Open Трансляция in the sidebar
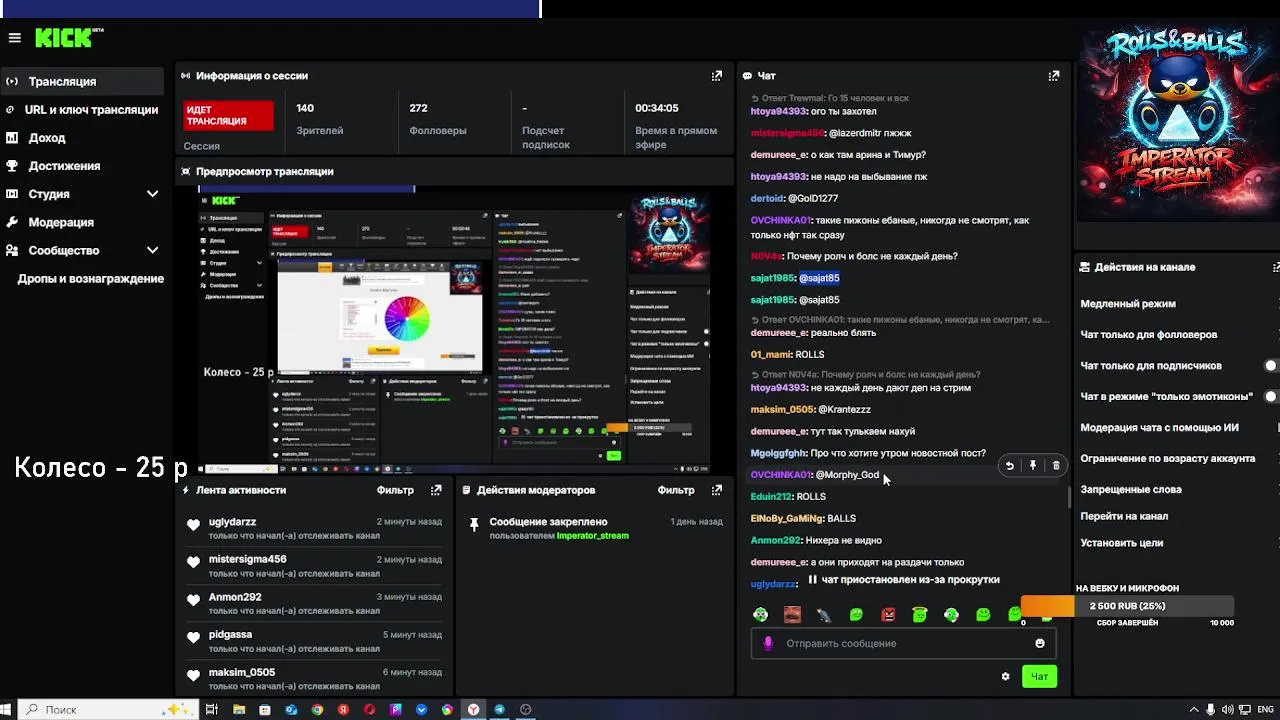Viewport: 1280px width, 720px height. pos(82,81)
